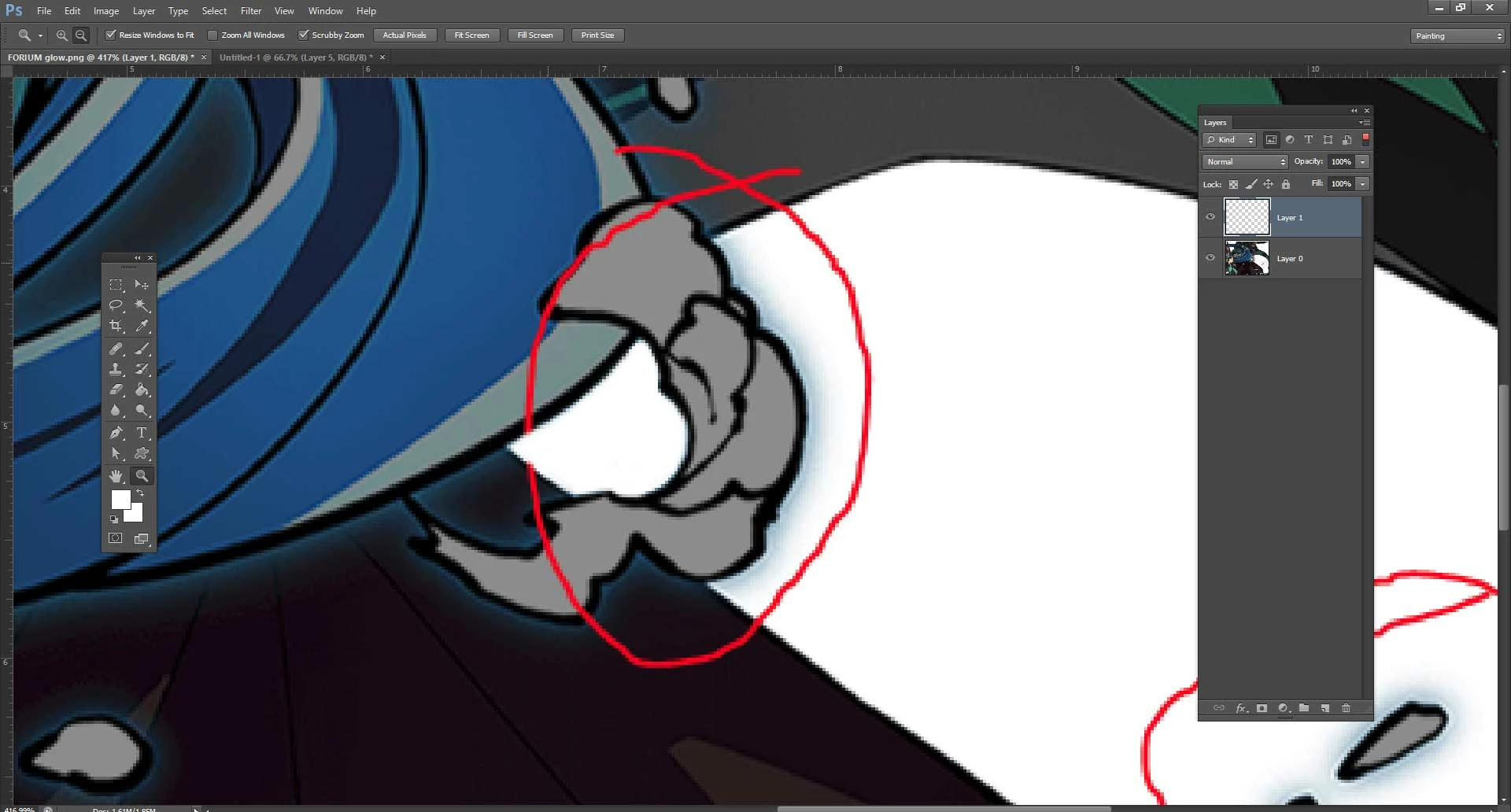Image resolution: width=1511 pixels, height=812 pixels.
Task: Select the History Brush tool
Action: coord(142,369)
